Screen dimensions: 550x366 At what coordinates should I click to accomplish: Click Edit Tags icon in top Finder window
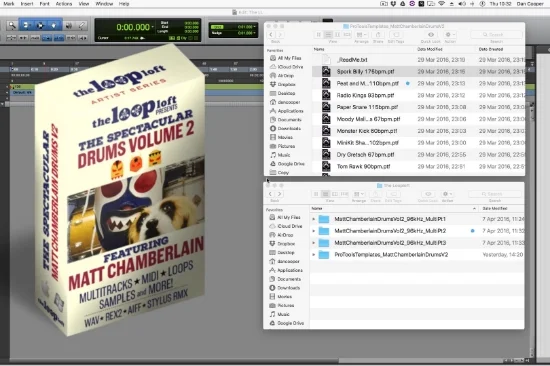(x=396, y=35)
